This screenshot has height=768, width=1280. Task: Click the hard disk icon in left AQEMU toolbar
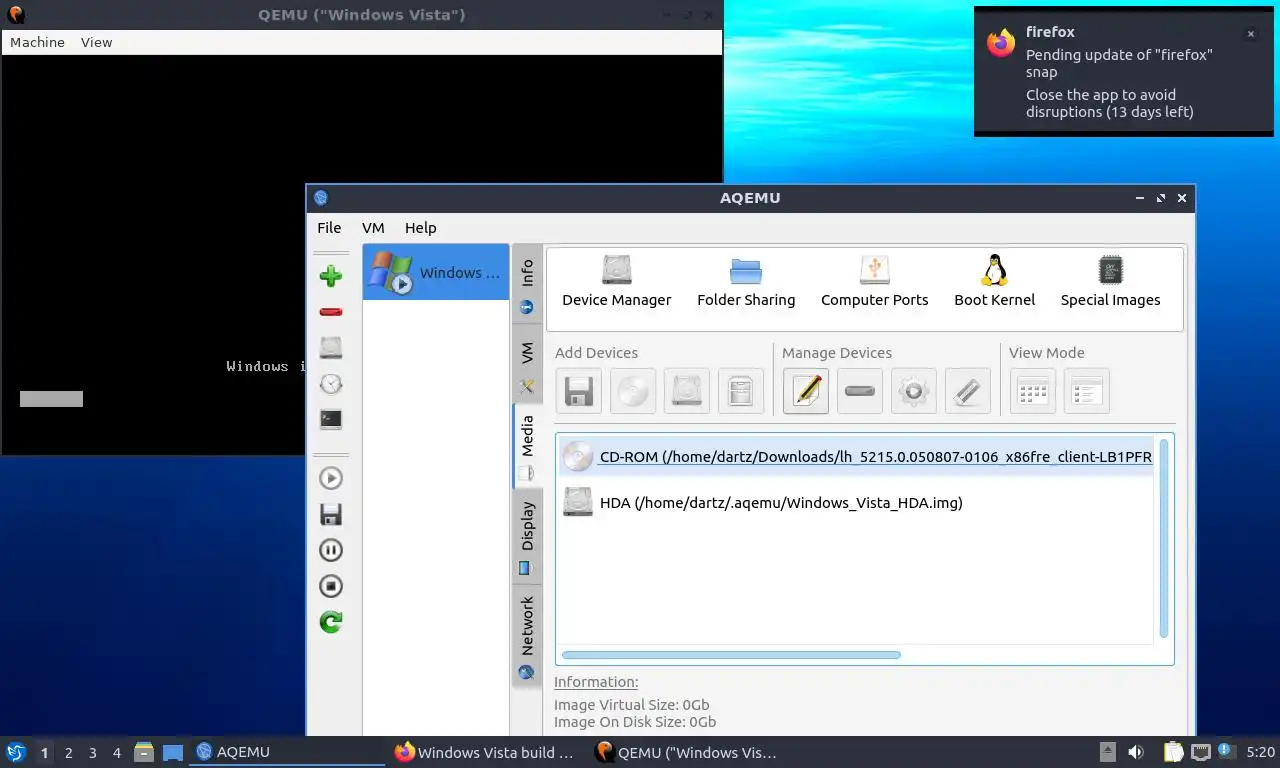(x=331, y=348)
